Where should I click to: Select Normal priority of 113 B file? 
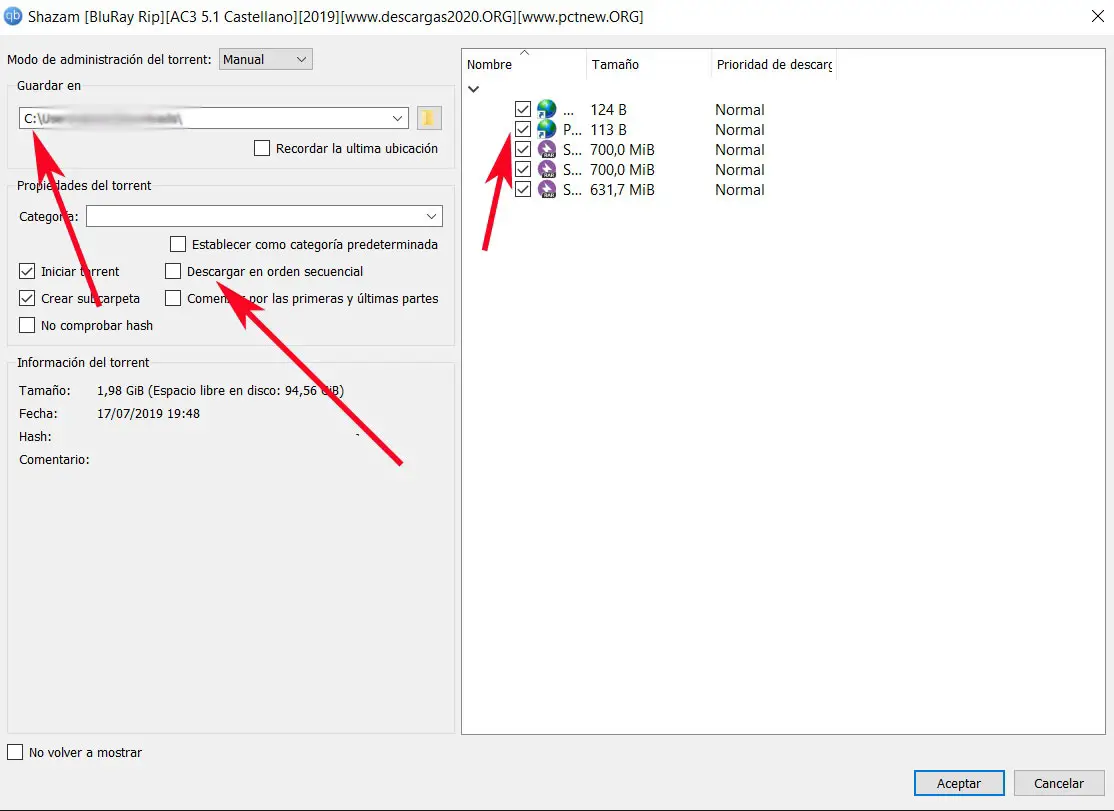tap(740, 129)
